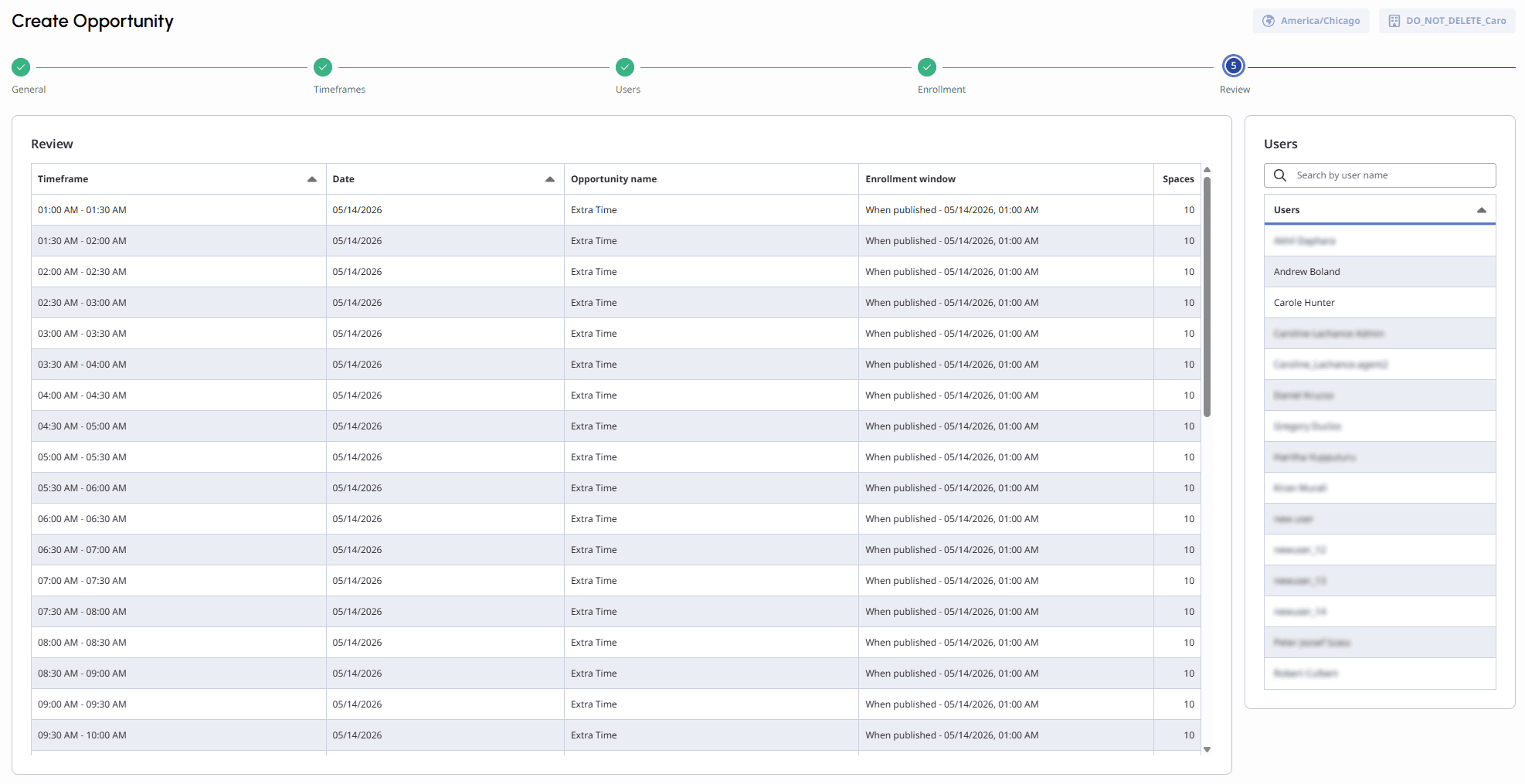Open the DO_NOT_DELETE_Caro organization button
Viewport: 1525px width, 784px height.
(x=1447, y=21)
